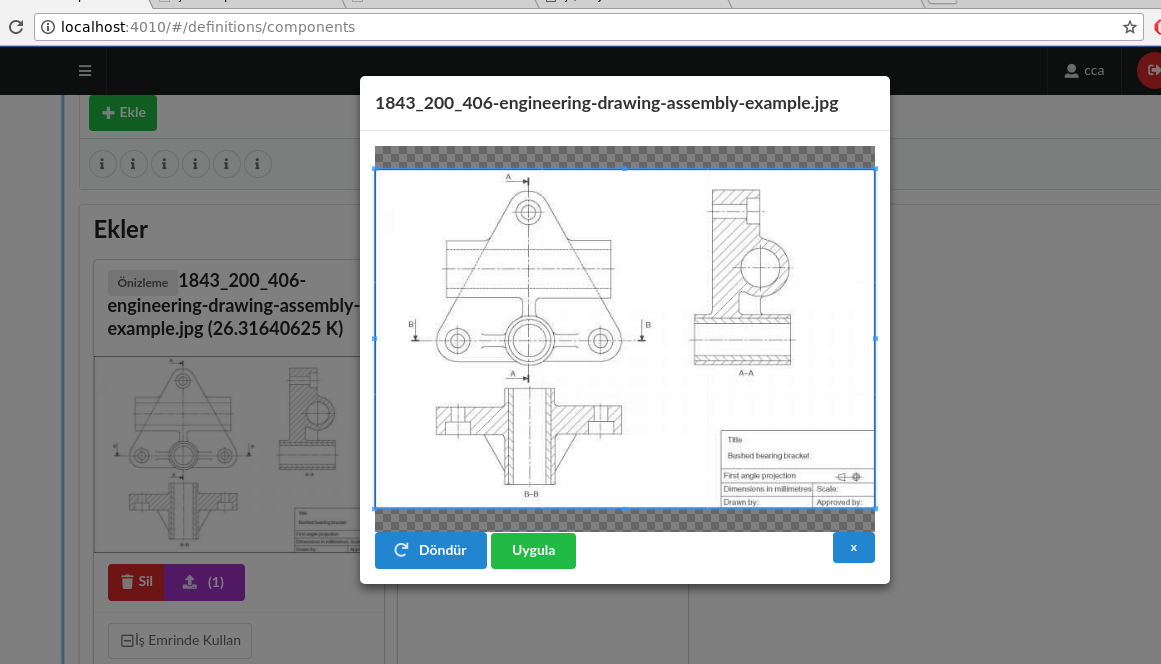The image size is (1161, 664).
Task: Open the hamburger menu icon
Action: [x=85, y=70]
